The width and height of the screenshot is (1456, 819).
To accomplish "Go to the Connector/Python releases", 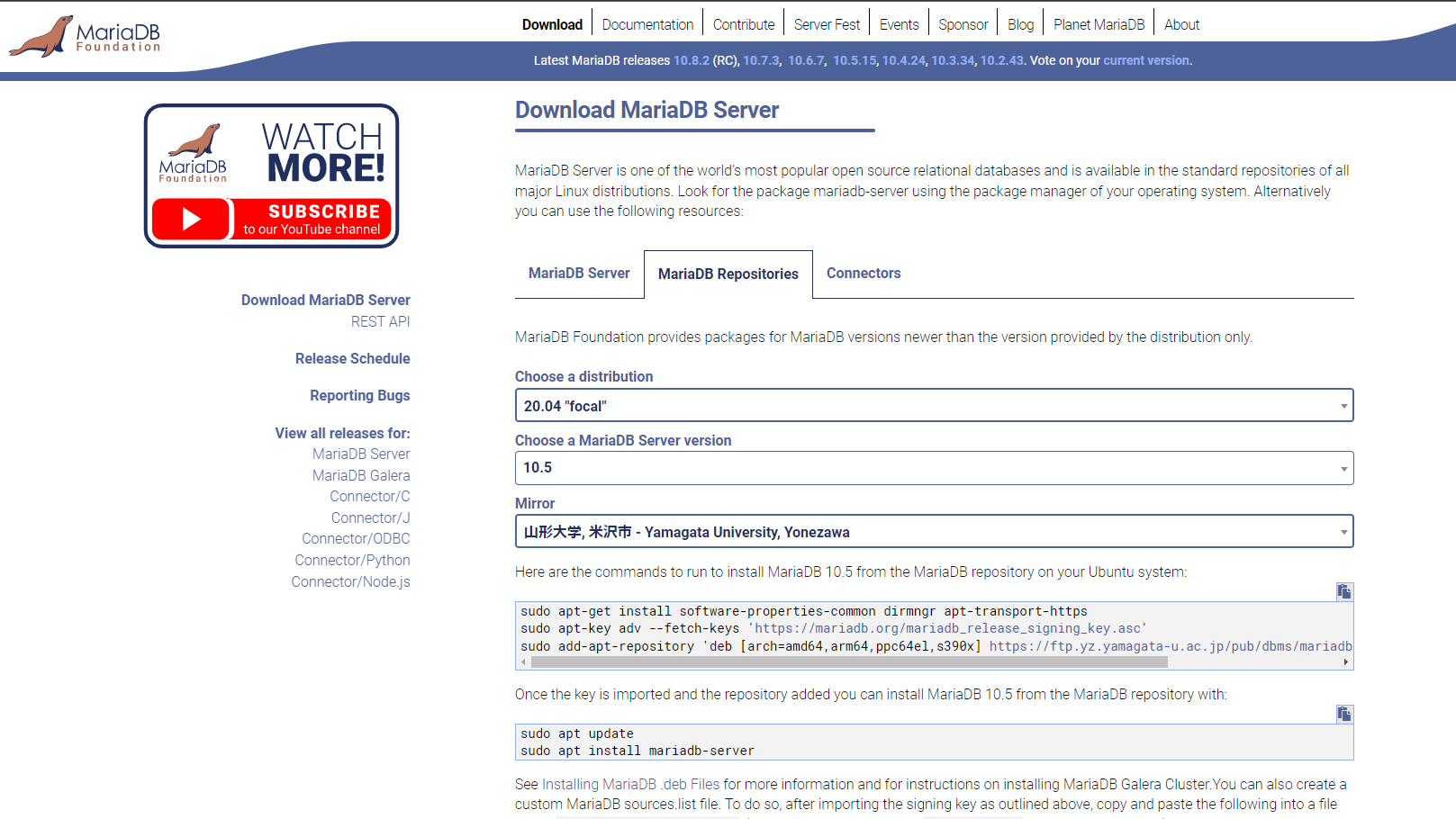I will coord(352,561).
